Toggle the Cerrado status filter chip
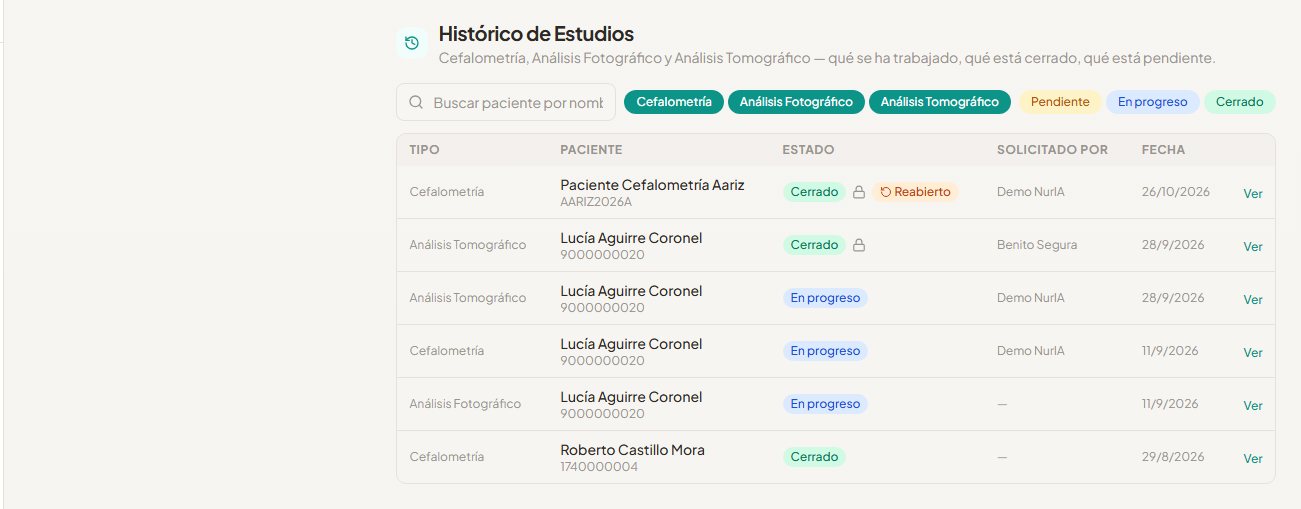This screenshot has height=509, width=1301. click(x=1240, y=102)
